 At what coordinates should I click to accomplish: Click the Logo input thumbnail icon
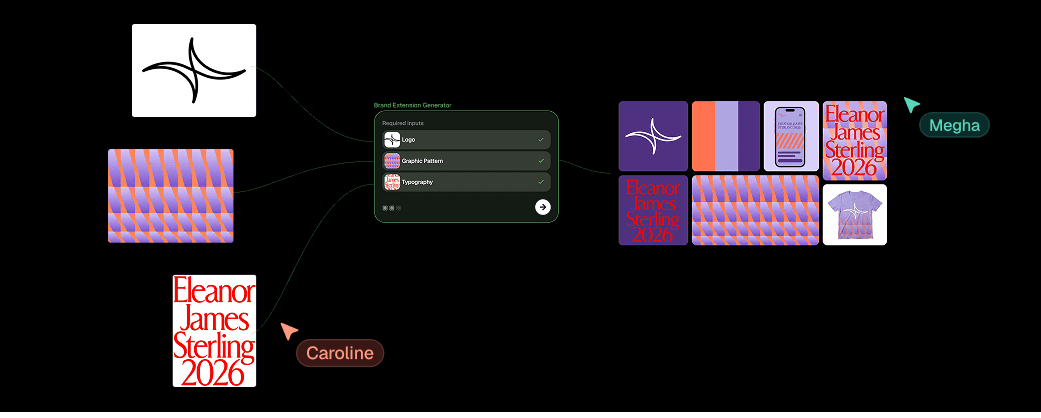point(392,140)
